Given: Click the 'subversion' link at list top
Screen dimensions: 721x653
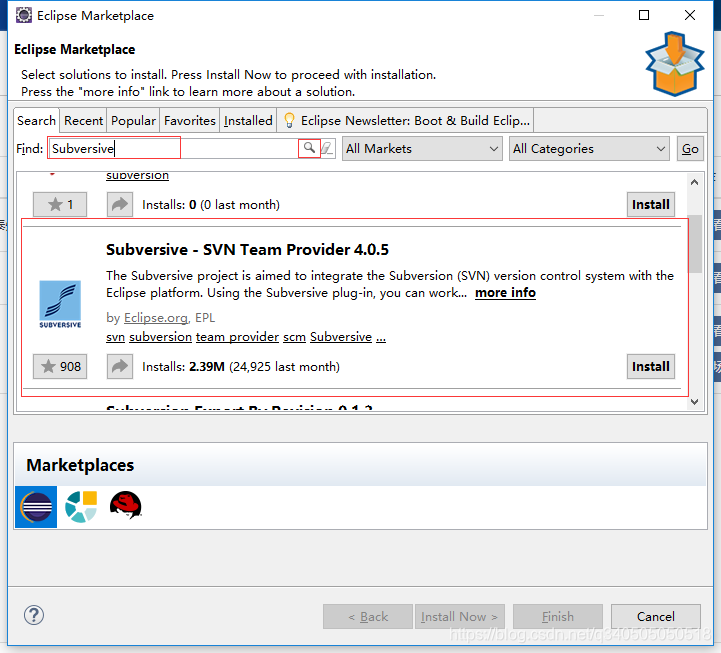Looking at the screenshot, I should click(x=137, y=176).
